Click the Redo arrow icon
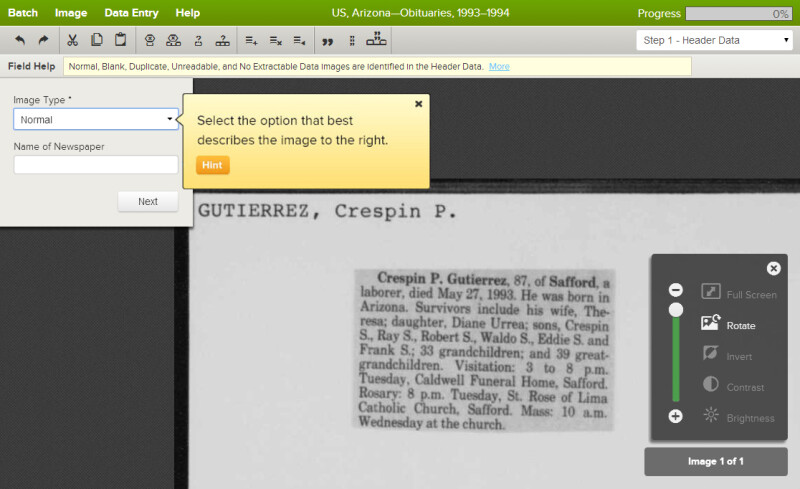This screenshot has width=800, height=489. (x=44, y=40)
